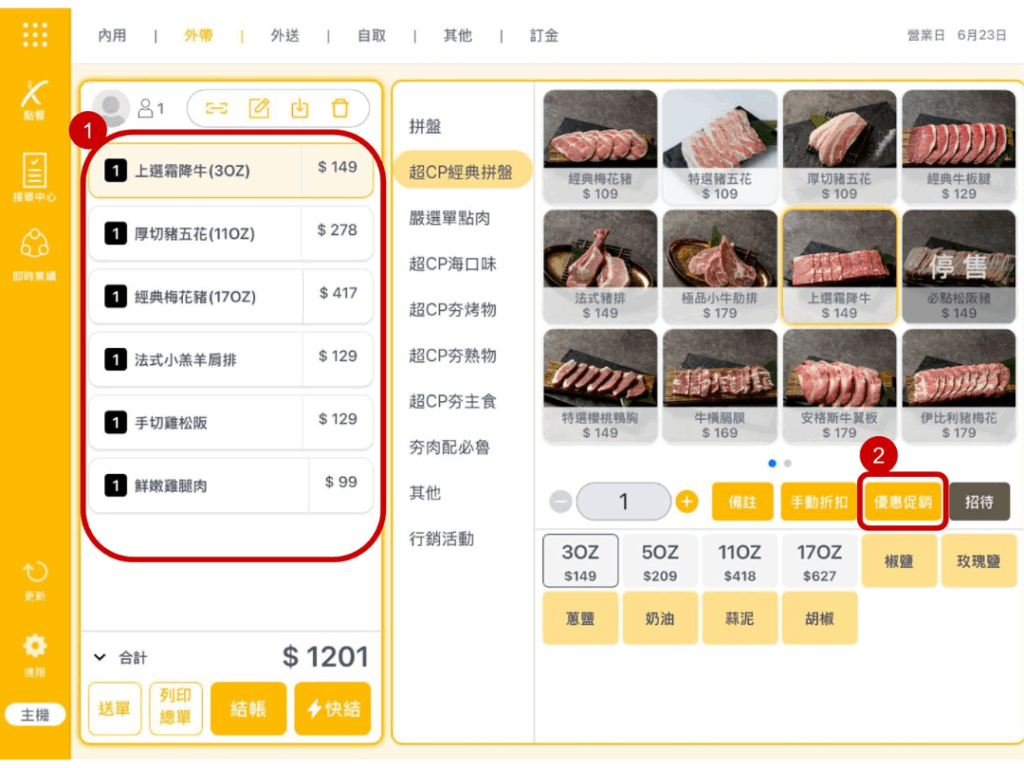The height and width of the screenshot is (768, 1024).
Task: Switch to the 內用 dine-in tab
Action: click(x=112, y=35)
